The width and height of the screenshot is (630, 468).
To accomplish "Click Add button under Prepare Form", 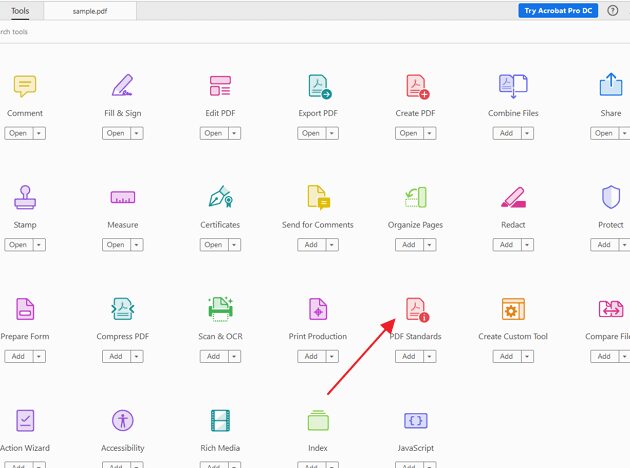I will click(18, 356).
